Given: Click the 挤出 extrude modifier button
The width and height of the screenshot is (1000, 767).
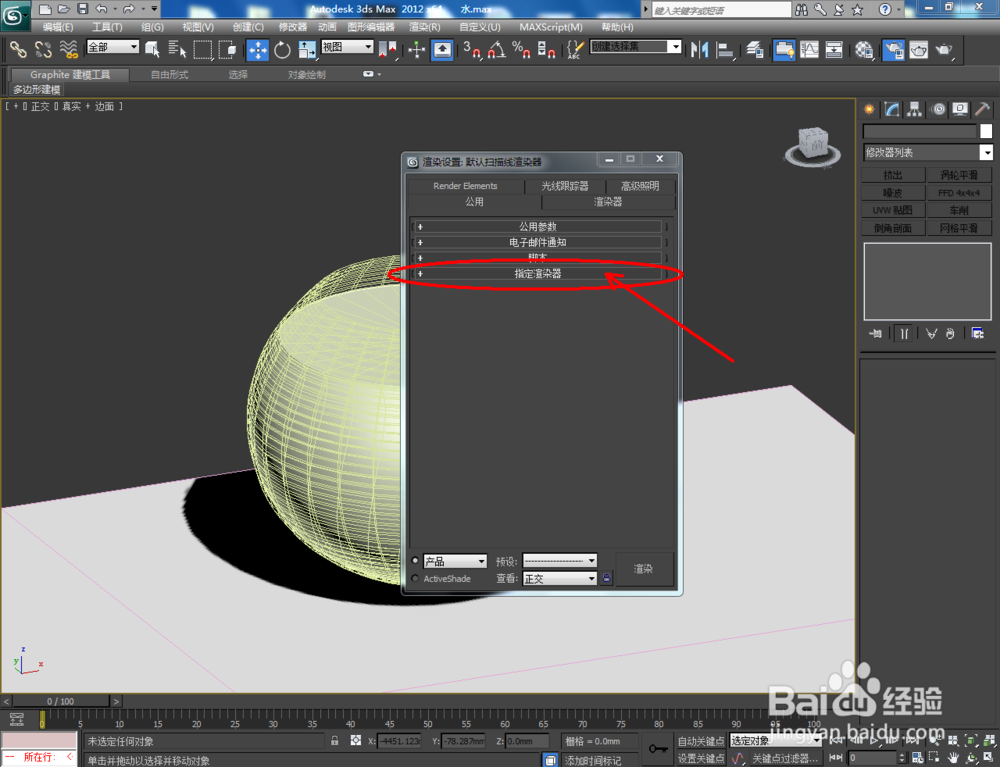Looking at the screenshot, I should (x=893, y=175).
